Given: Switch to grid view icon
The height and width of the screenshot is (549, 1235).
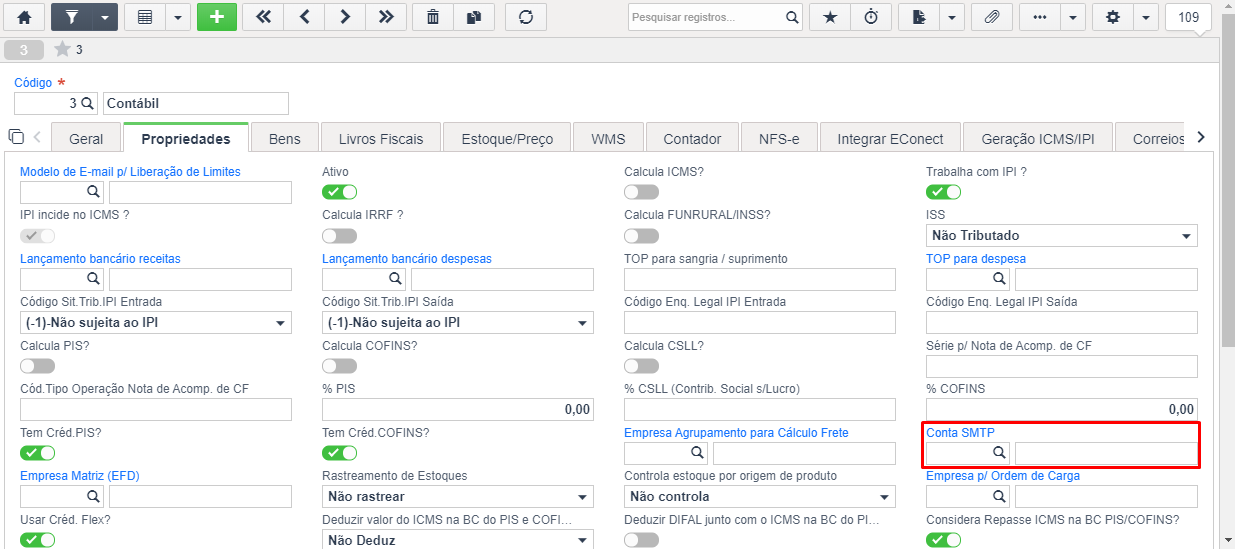Looking at the screenshot, I should pos(145,17).
